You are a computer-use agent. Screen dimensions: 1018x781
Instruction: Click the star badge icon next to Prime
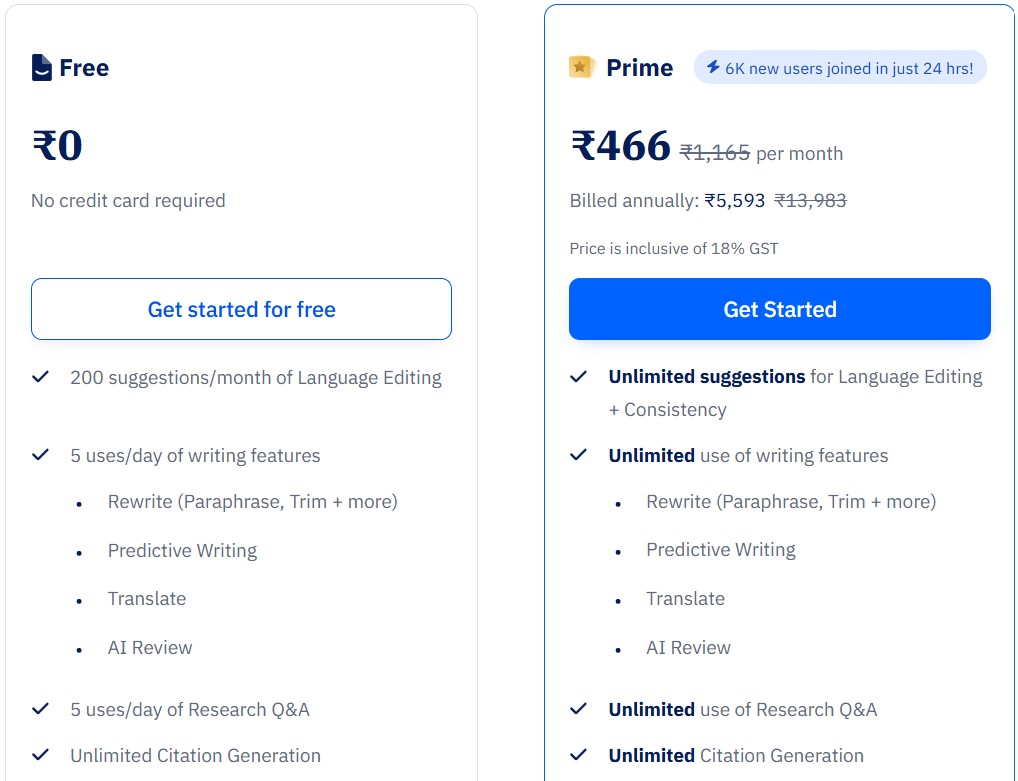coord(580,67)
